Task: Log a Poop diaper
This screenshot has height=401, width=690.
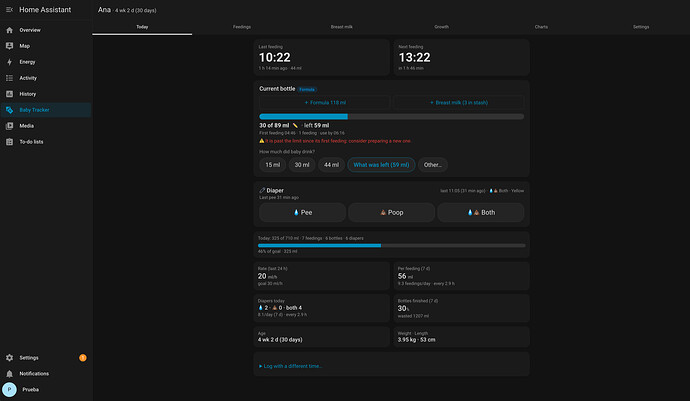Action: 392,213
